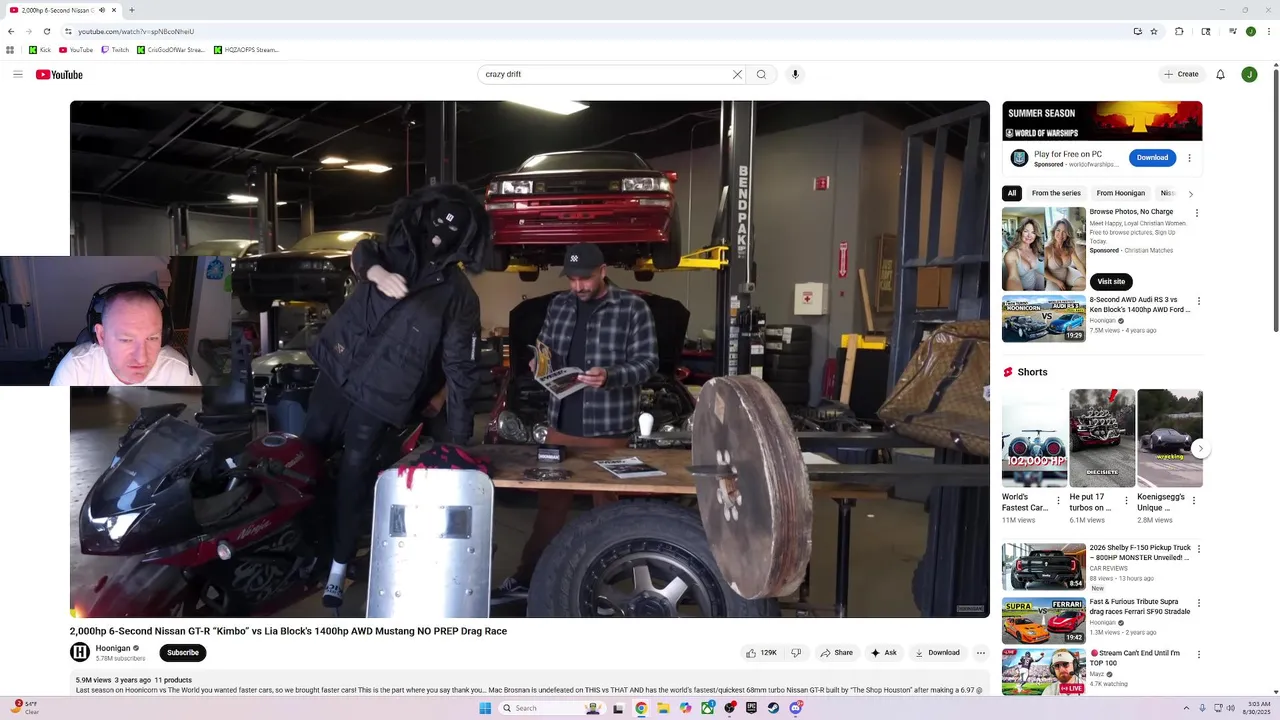Open options for the World of Warships ad
The height and width of the screenshot is (720, 1280).
tap(1189, 158)
